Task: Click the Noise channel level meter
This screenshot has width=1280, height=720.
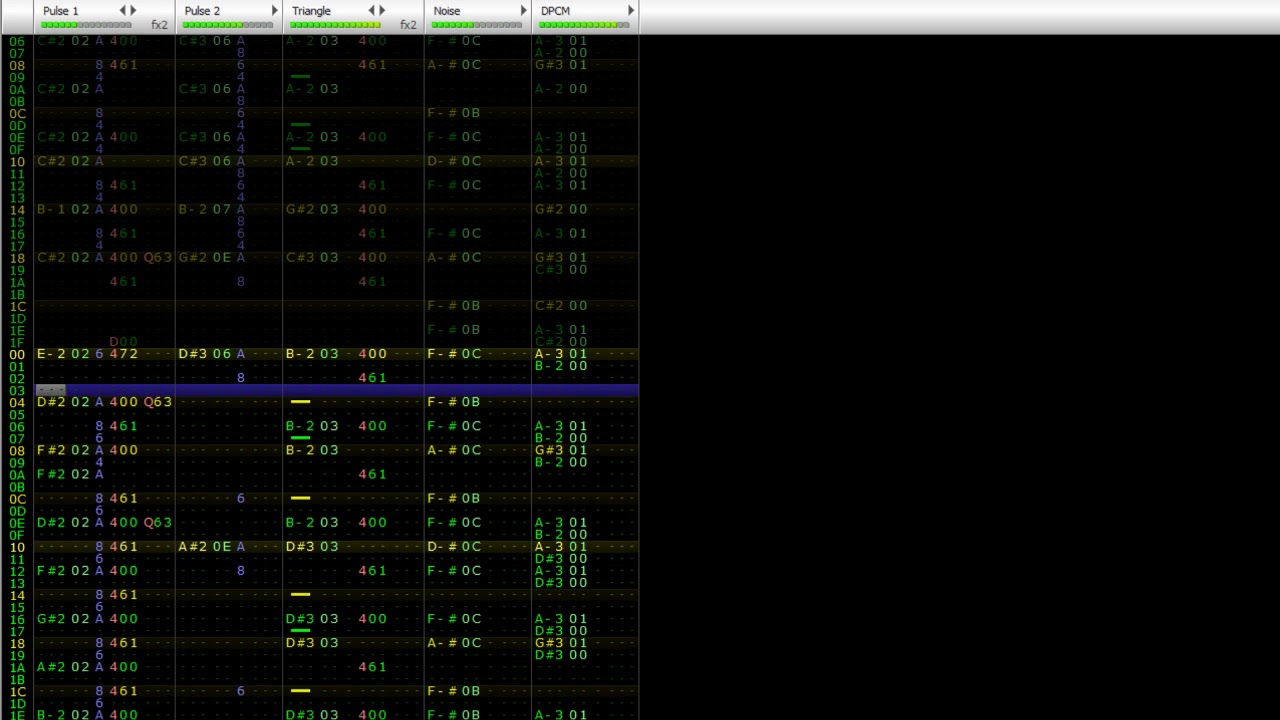Action: click(477, 25)
